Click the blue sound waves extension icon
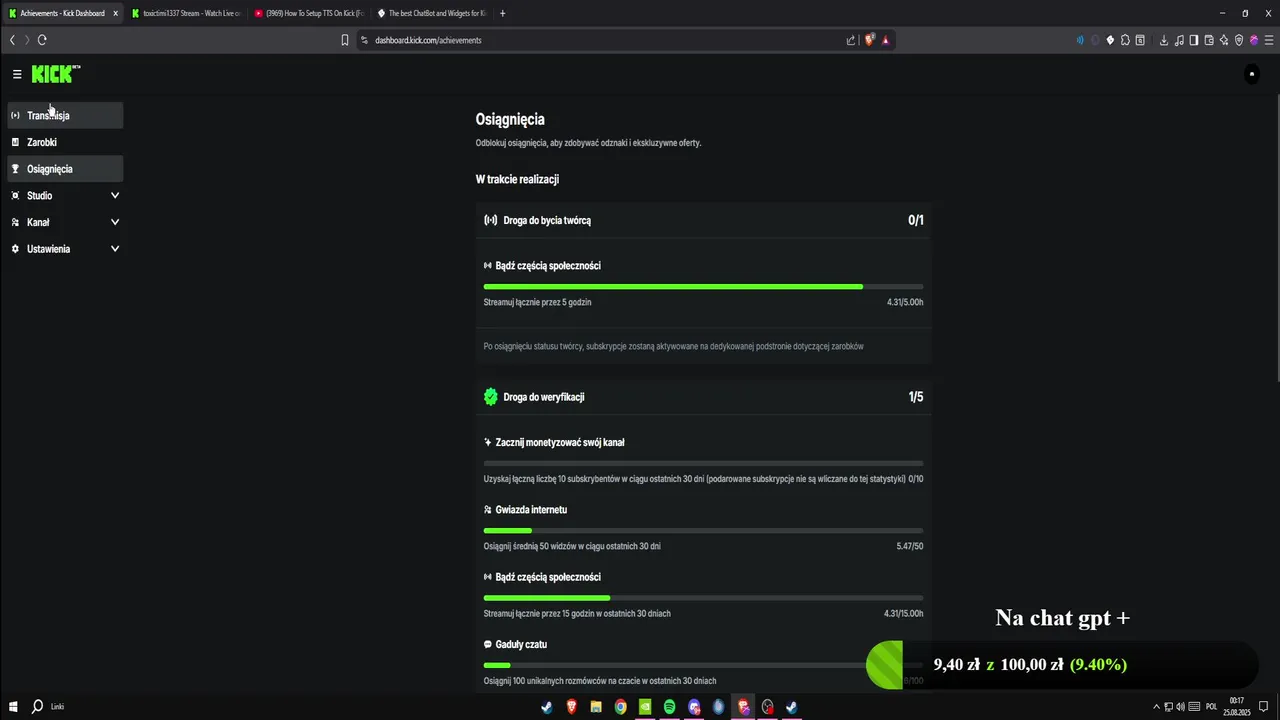 (1080, 40)
